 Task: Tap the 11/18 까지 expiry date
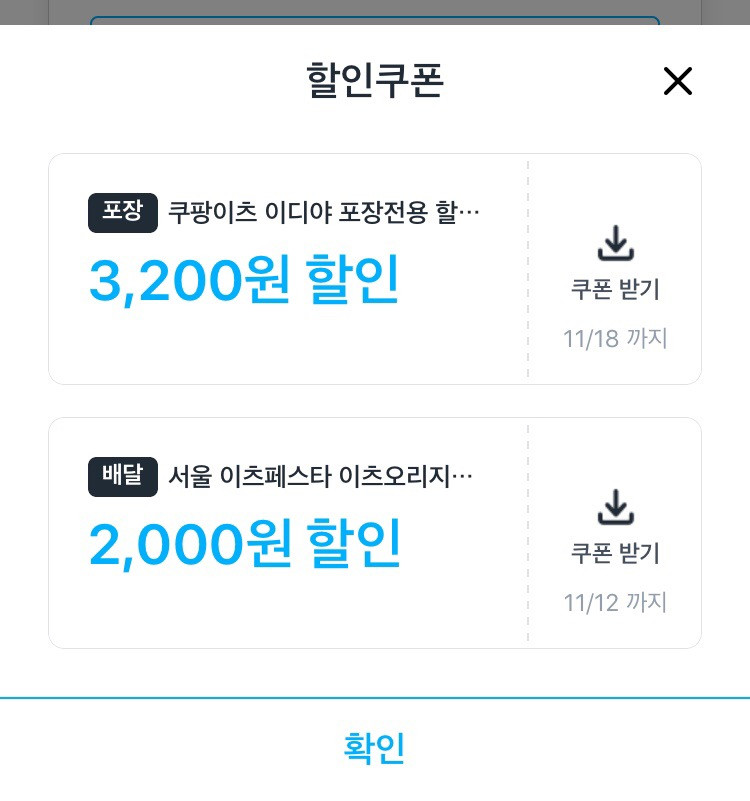pyautogui.click(x=616, y=339)
